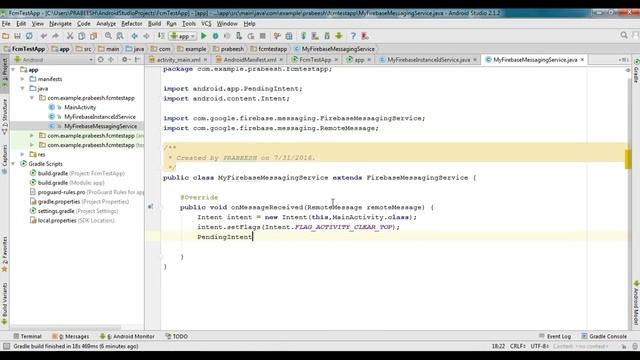Click the Synchronize toolbar icon
The height and width of the screenshot is (360, 640).
[x=29, y=36]
